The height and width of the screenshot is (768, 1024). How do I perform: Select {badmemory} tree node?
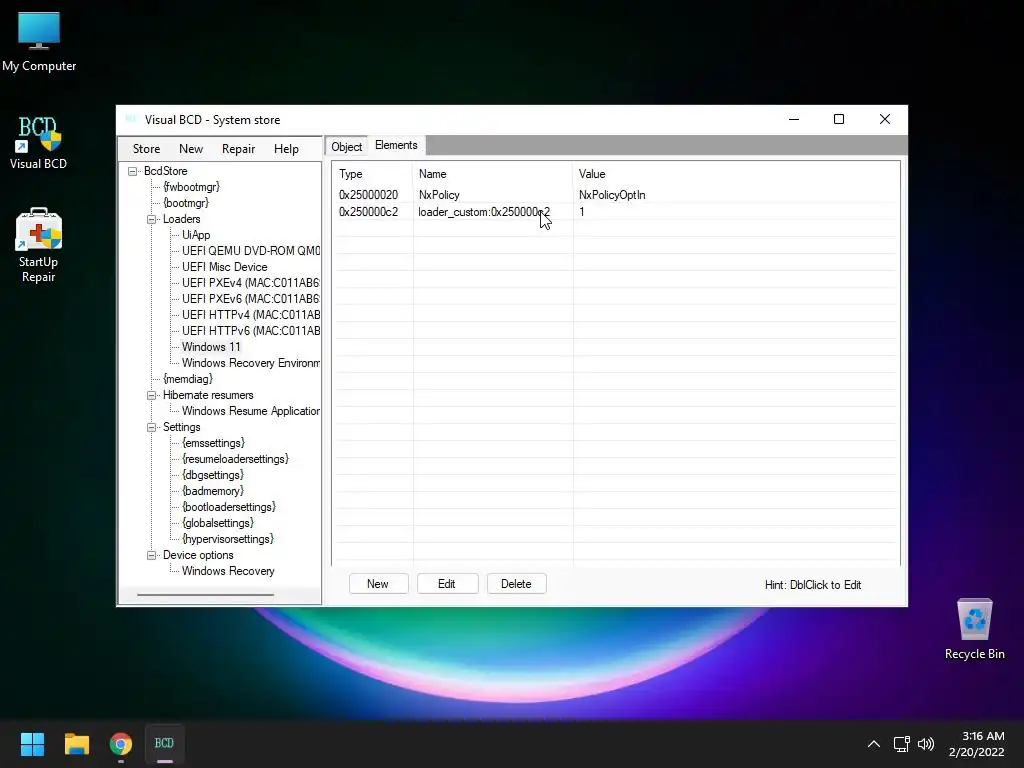(x=212, y=491)
